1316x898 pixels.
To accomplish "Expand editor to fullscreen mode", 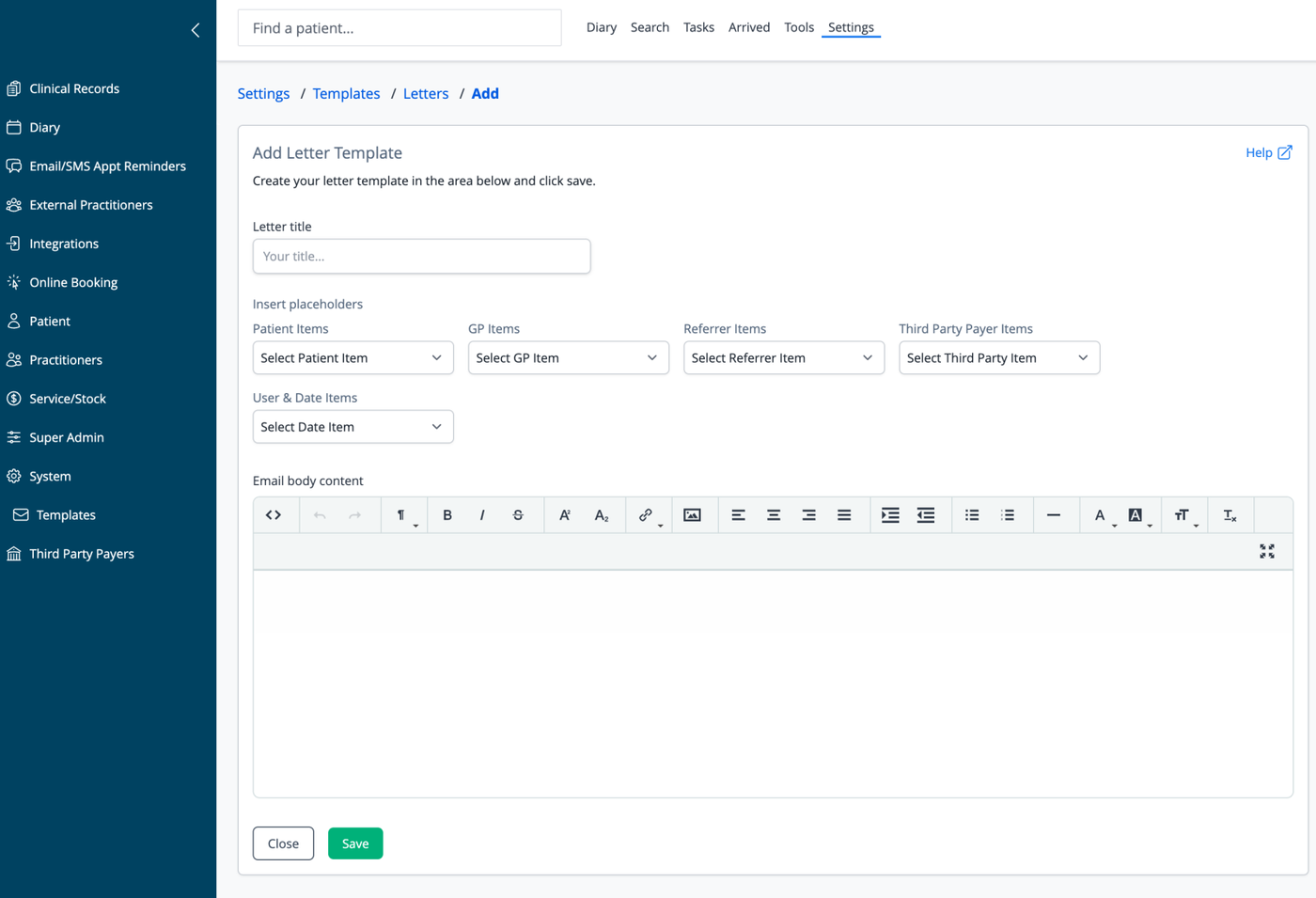I will pyautogui.click(x=1267, y=551).
